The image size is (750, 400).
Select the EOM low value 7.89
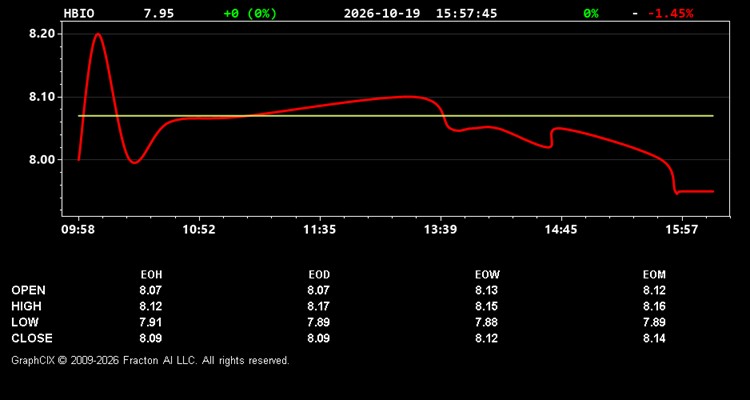coord(654,322)
